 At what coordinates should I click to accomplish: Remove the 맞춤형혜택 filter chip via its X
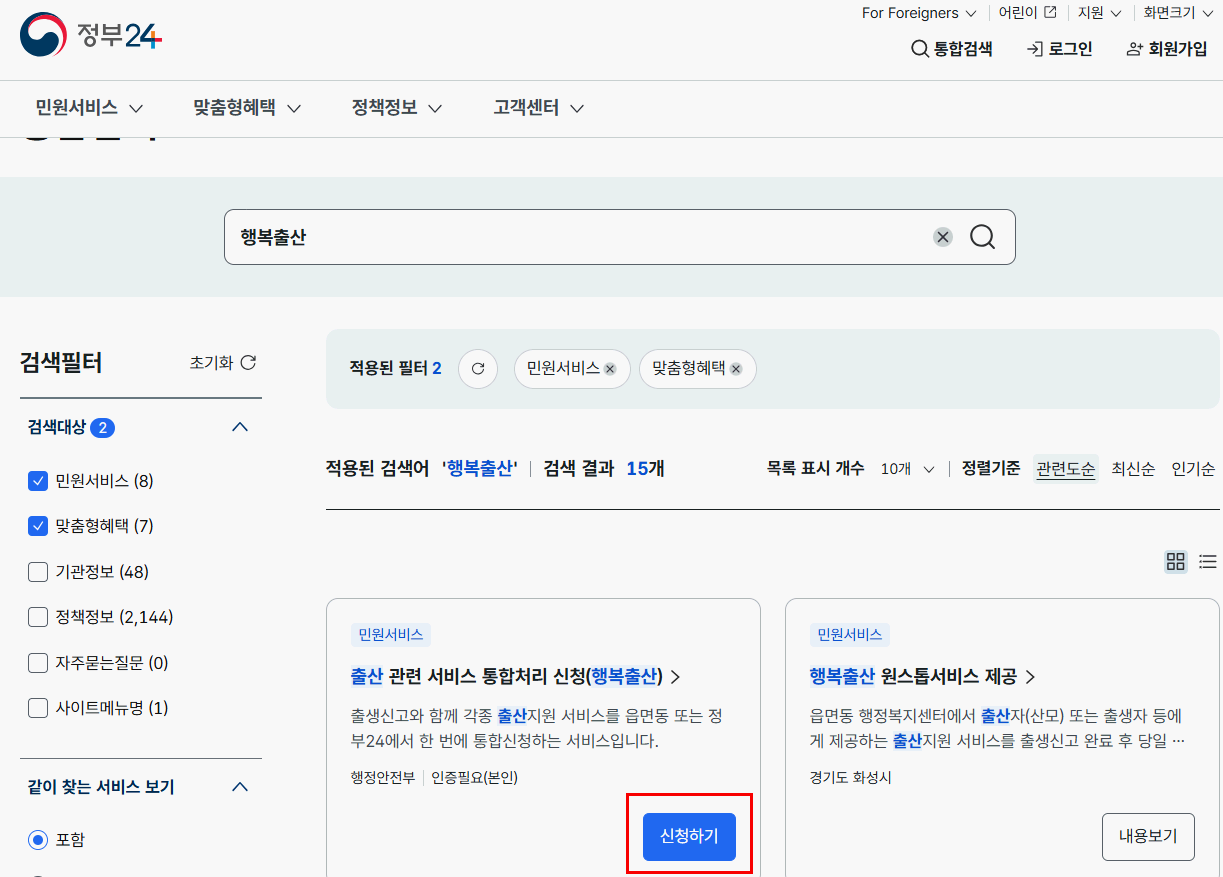pos(735,369)
